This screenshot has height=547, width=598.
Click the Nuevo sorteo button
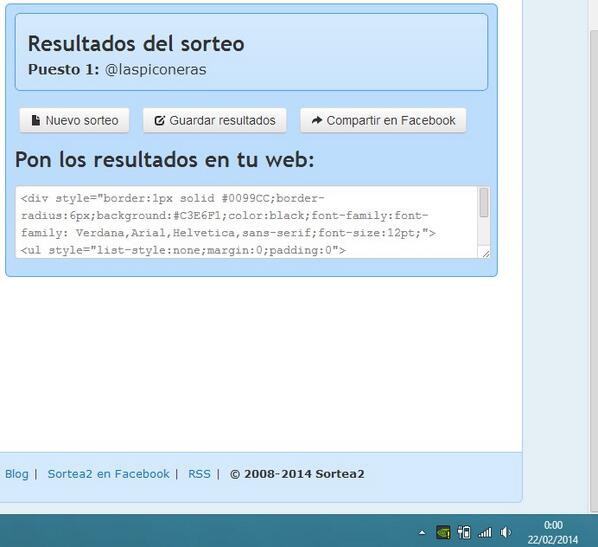pyautogui.click(x=74, y=121)
